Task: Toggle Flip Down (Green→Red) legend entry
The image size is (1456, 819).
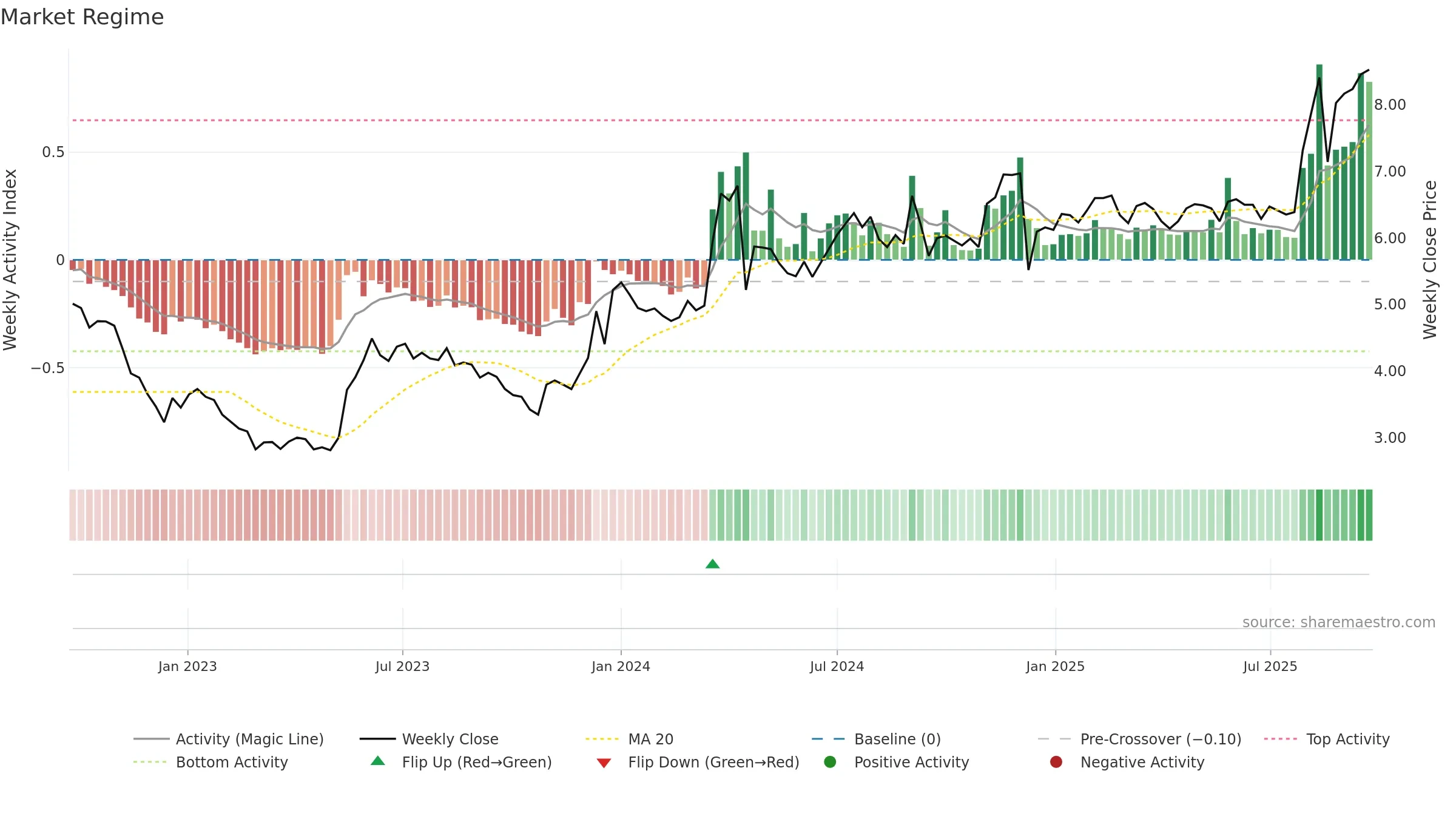Action: pos(698,762)
